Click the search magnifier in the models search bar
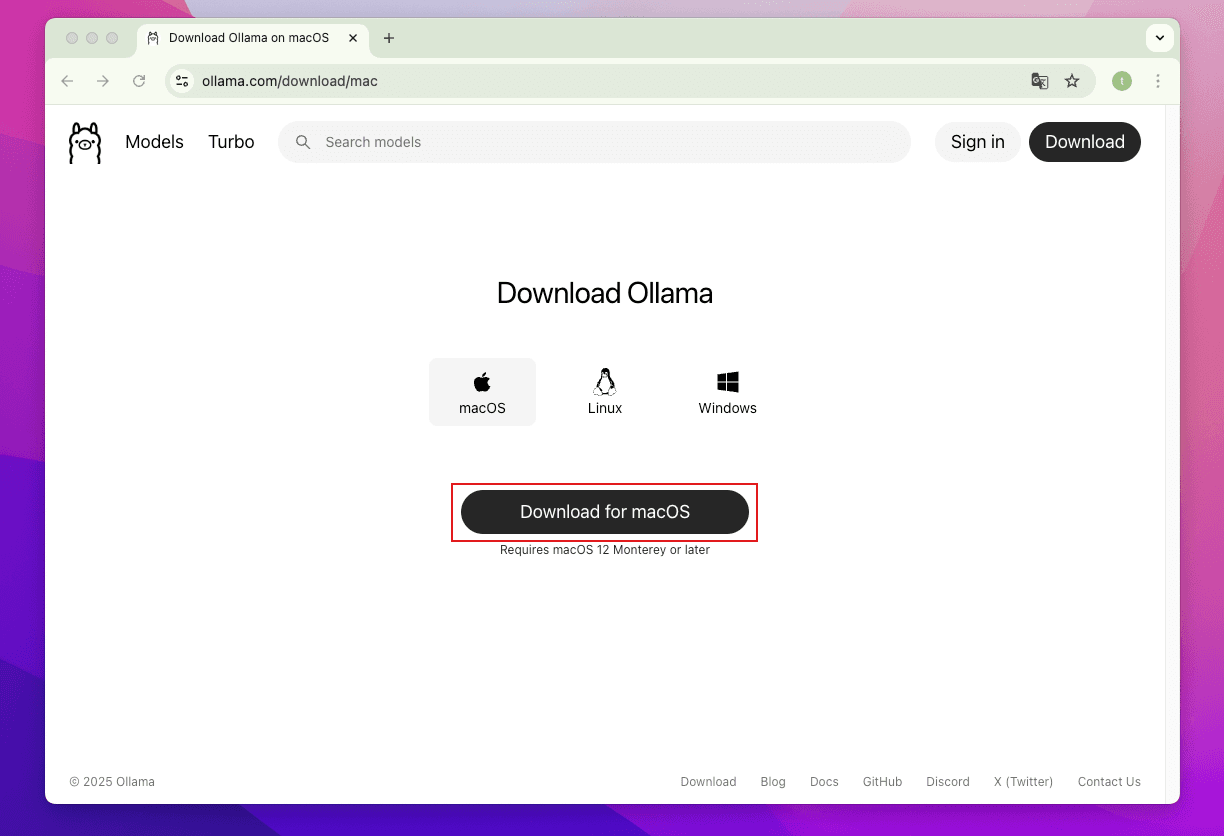Screen dimensions: 1224x836 [x=303, y=142]
